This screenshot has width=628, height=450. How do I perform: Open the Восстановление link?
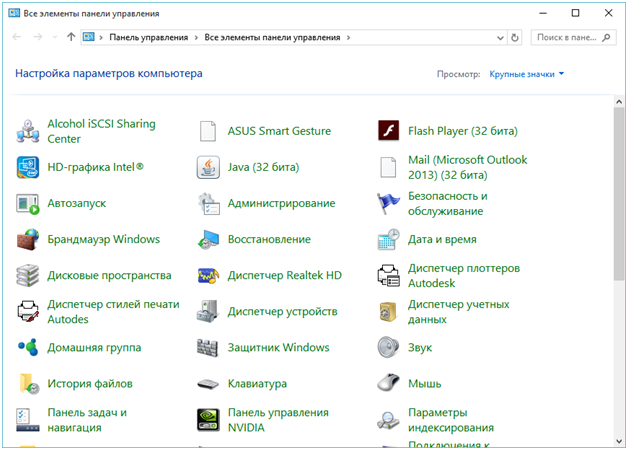pyautogui.click(x=269, y=239)
